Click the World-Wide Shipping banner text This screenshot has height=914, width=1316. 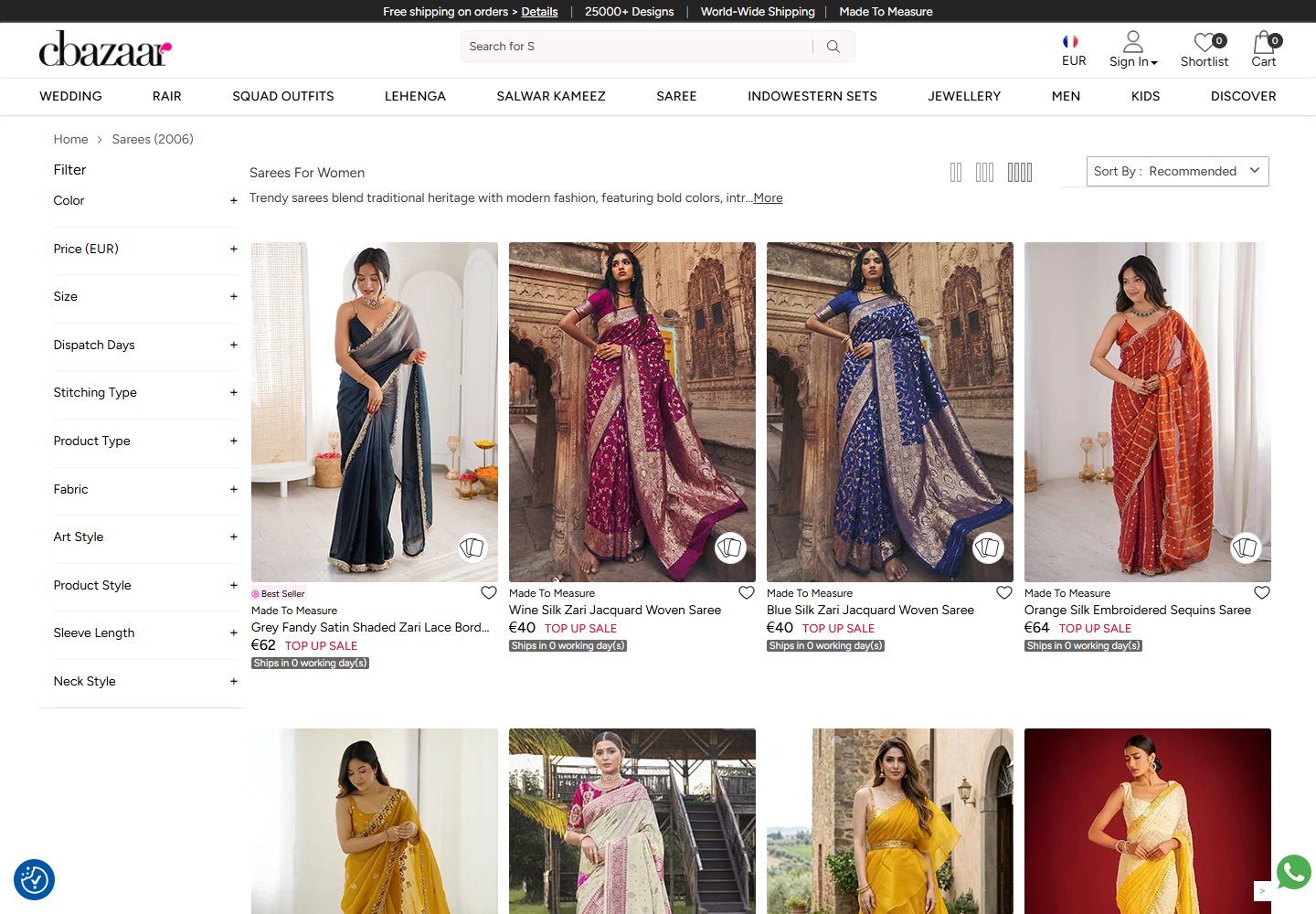pos(758,12)
